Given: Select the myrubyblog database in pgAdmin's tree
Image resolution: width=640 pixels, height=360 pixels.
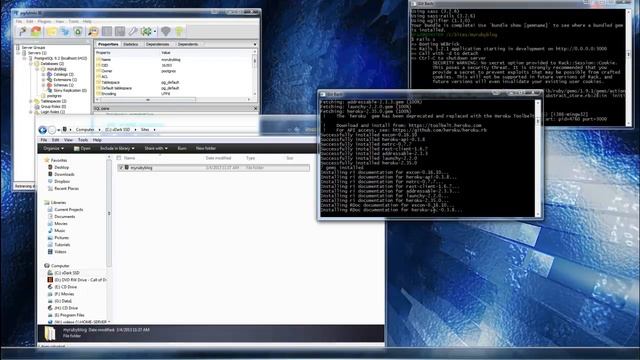Looking at the screenshot, I should pyautogui.click(x=56, y=69).
